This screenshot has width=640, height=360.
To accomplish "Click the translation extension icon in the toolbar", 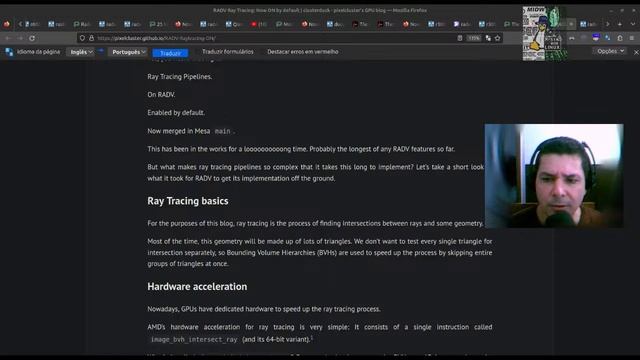I will pos(608,38).
